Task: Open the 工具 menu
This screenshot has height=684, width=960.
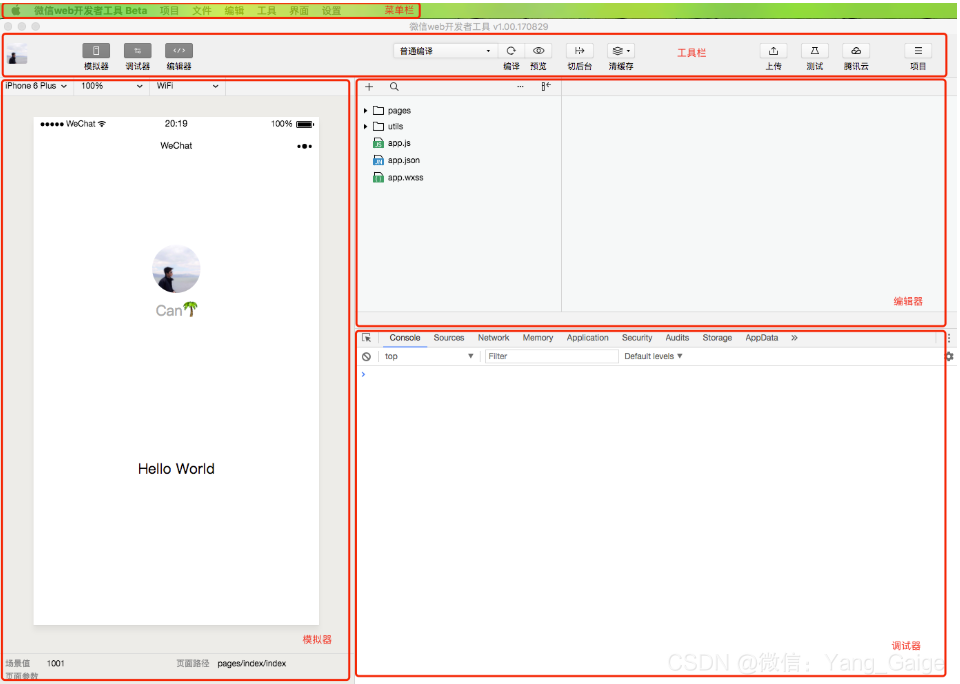Action: point(266,10)
